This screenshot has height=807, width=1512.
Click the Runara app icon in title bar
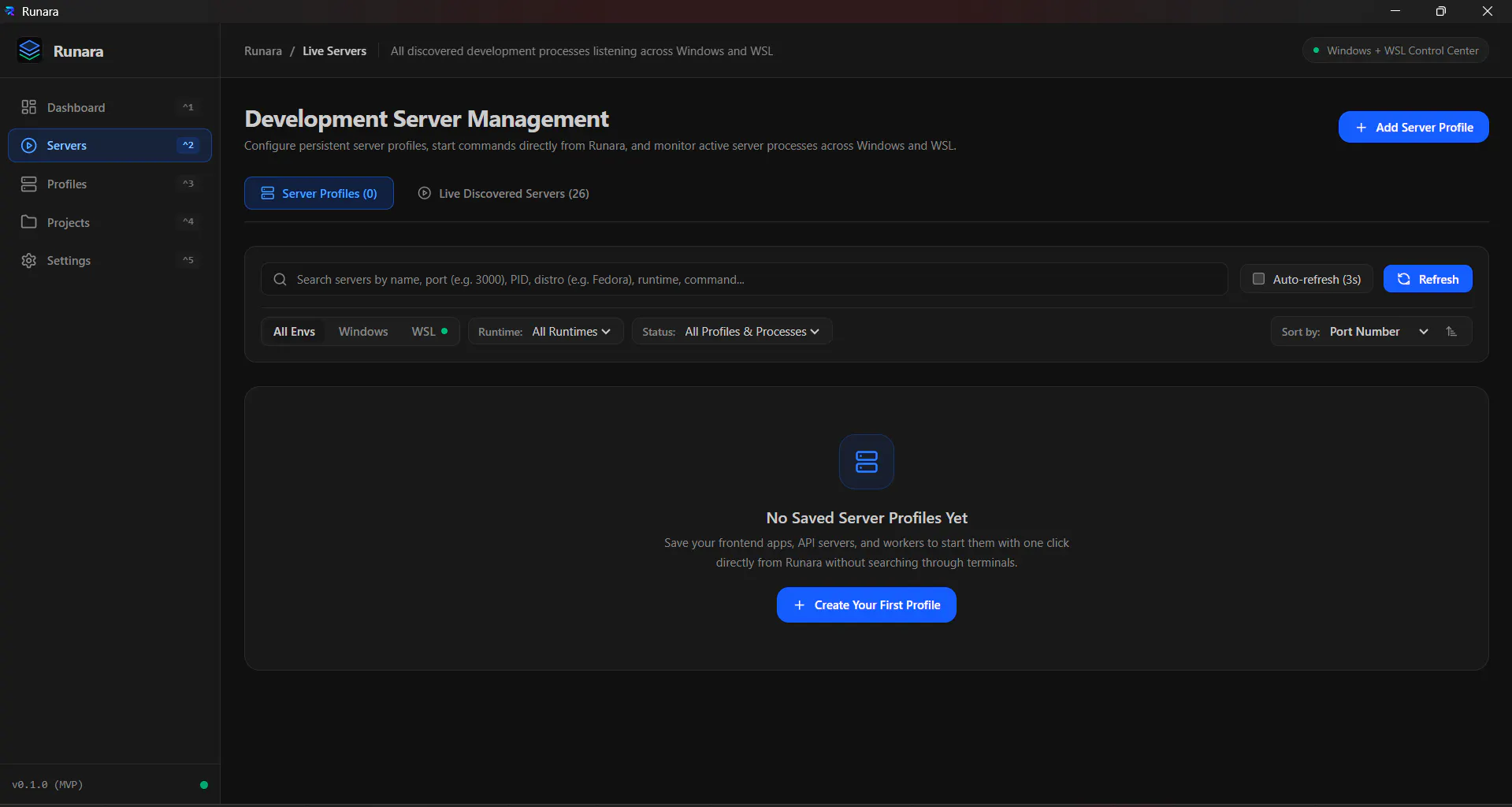tap(10, 11)
